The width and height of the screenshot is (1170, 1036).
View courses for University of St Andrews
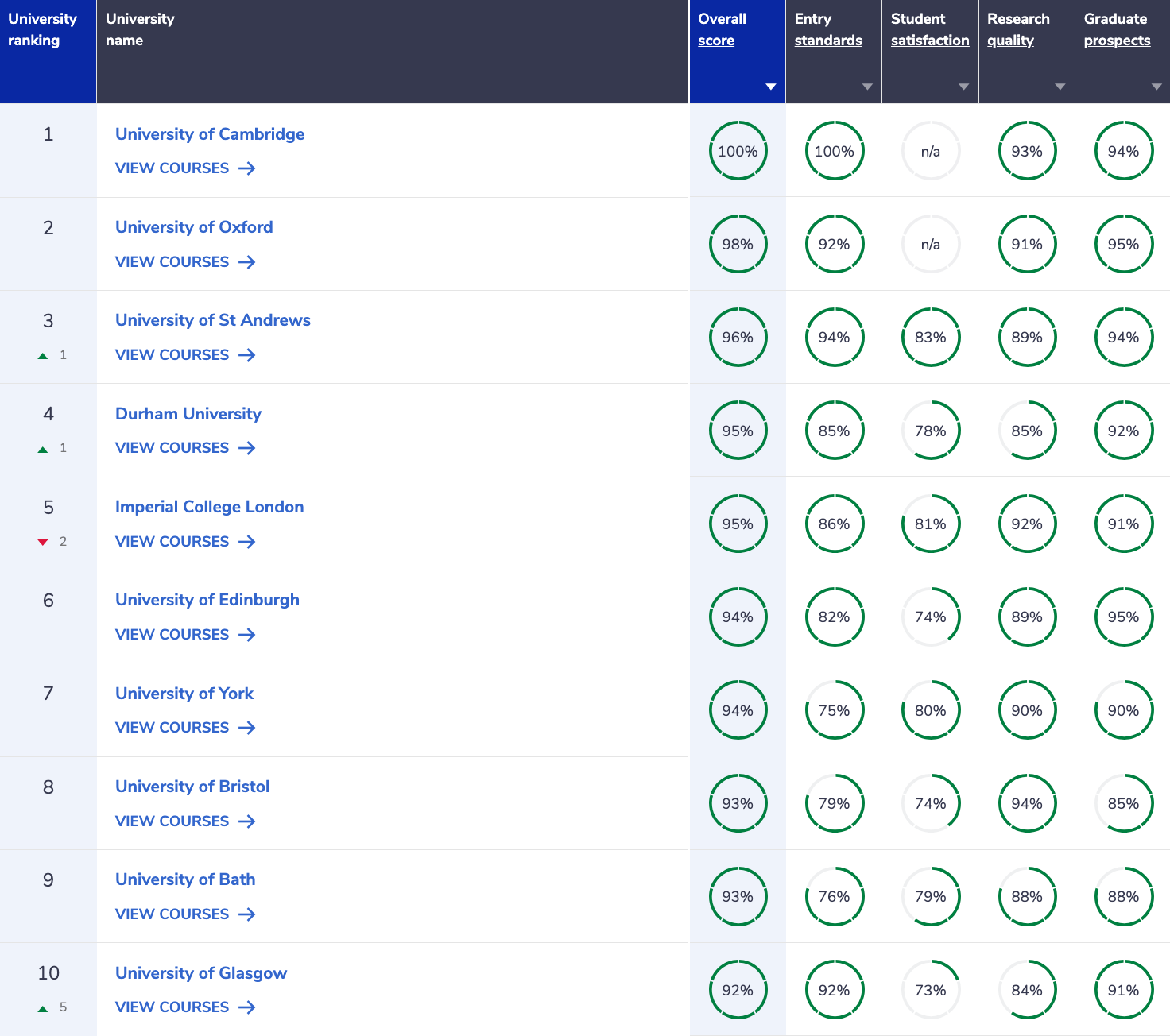(x=185, y=355)
